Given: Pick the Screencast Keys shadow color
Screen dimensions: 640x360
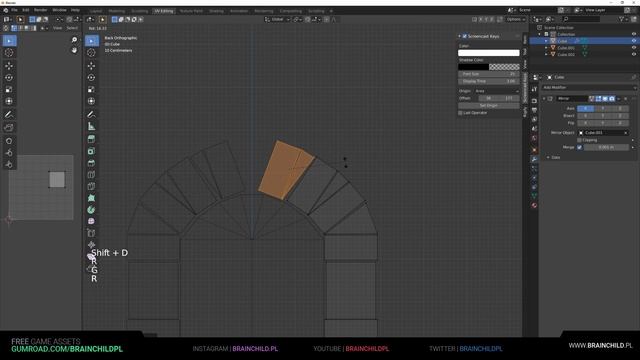Looking at the screenshot, I should pyautogui.click(x=489, y=67).
